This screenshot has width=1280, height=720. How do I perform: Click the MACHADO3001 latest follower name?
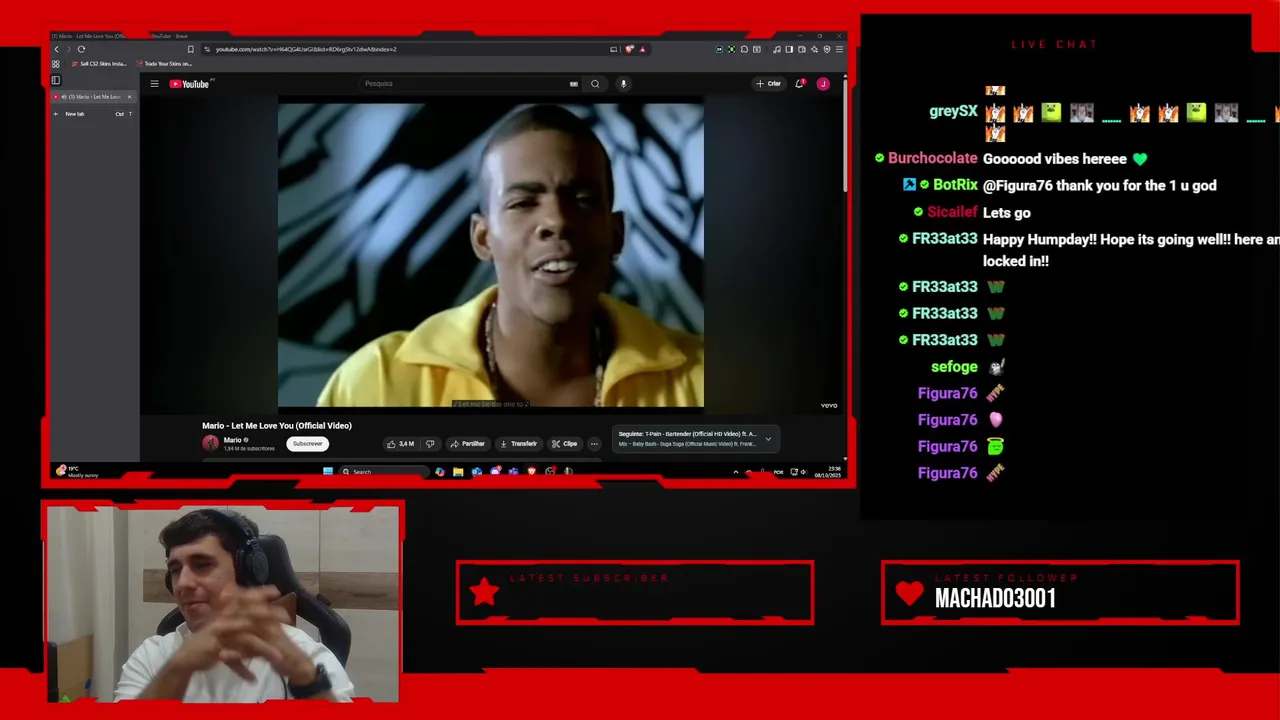click(995, 599)
